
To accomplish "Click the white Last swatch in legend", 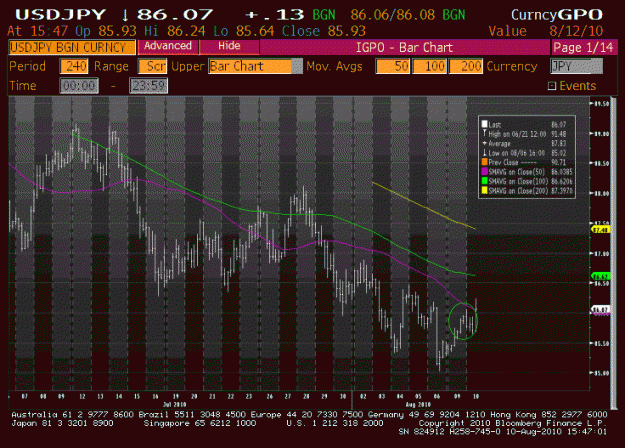I will coord(484,124).
